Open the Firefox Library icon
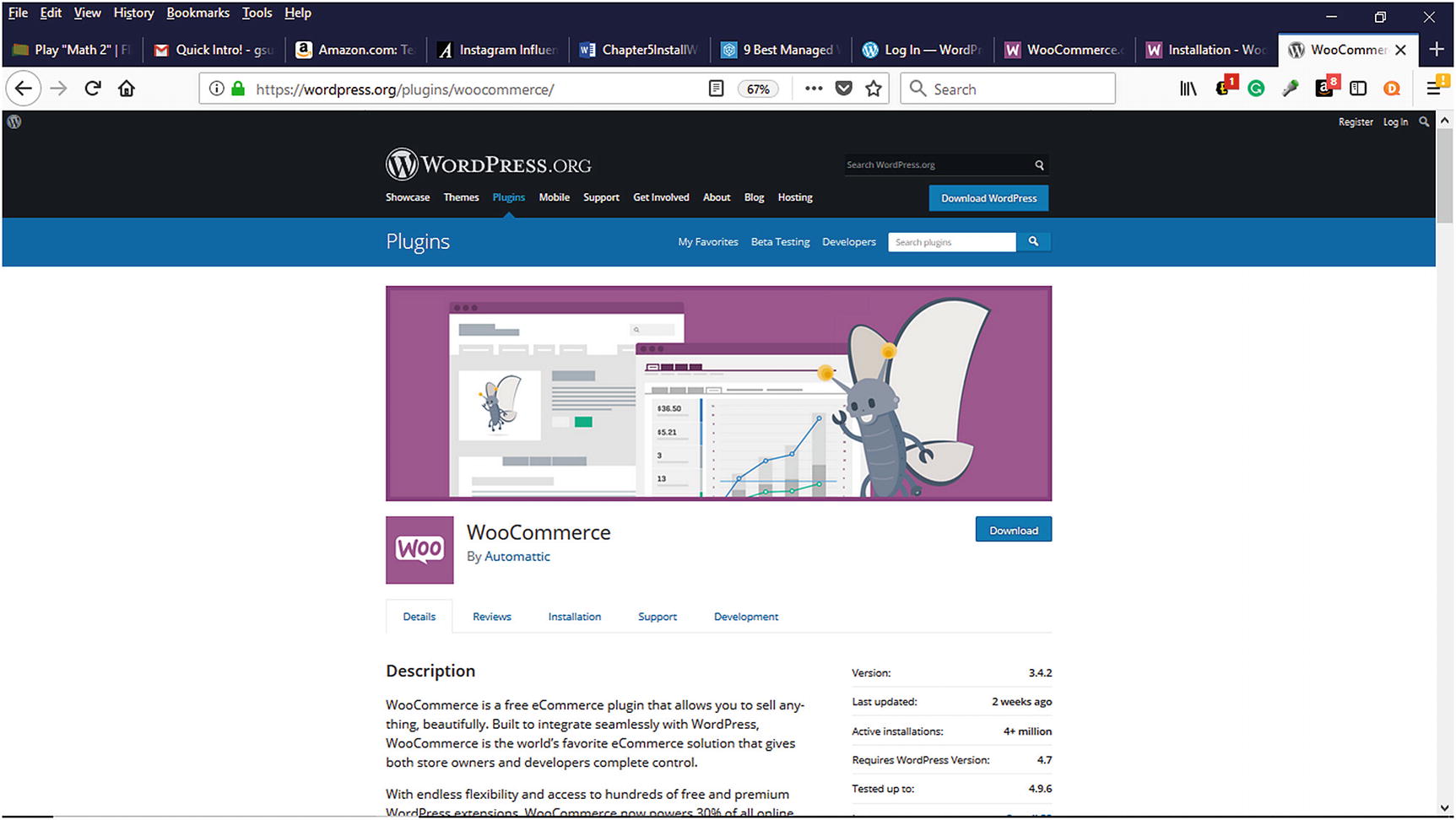 click(x=1188, y=89)
